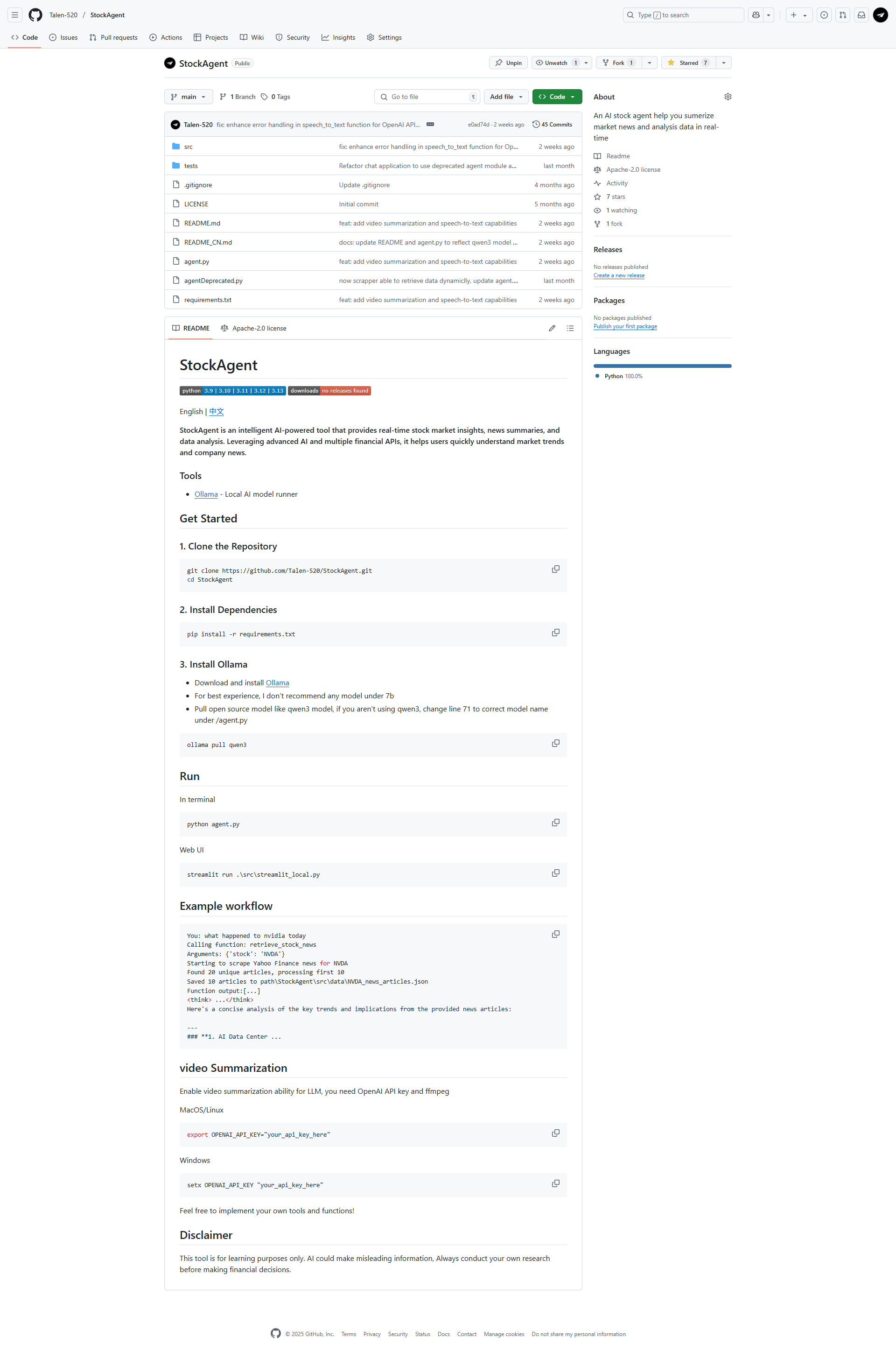Viewport: 896px width, 1358px height.
Task: View the 0 Tags link
Action: (x=275, y=97)
